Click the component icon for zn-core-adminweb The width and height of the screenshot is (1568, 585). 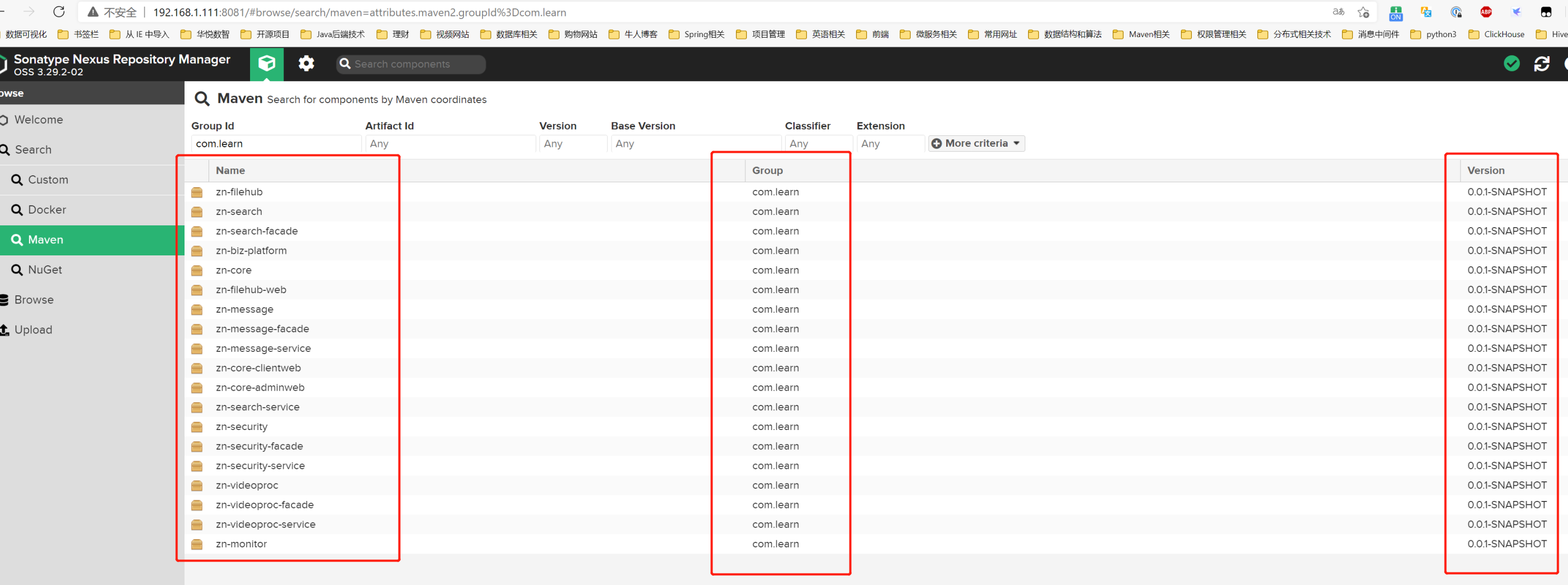(197, 387)
